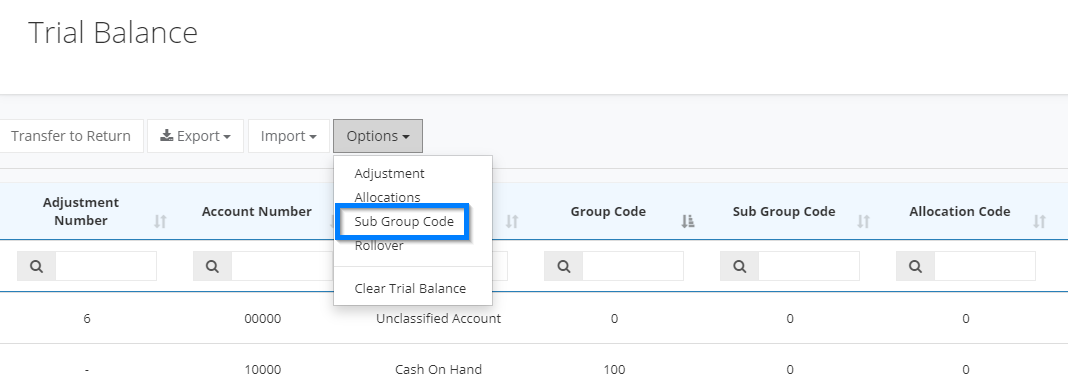Select Rollover in Options menu
Viewport: 1068px width, 392px height.
click(x=379, y=246)
